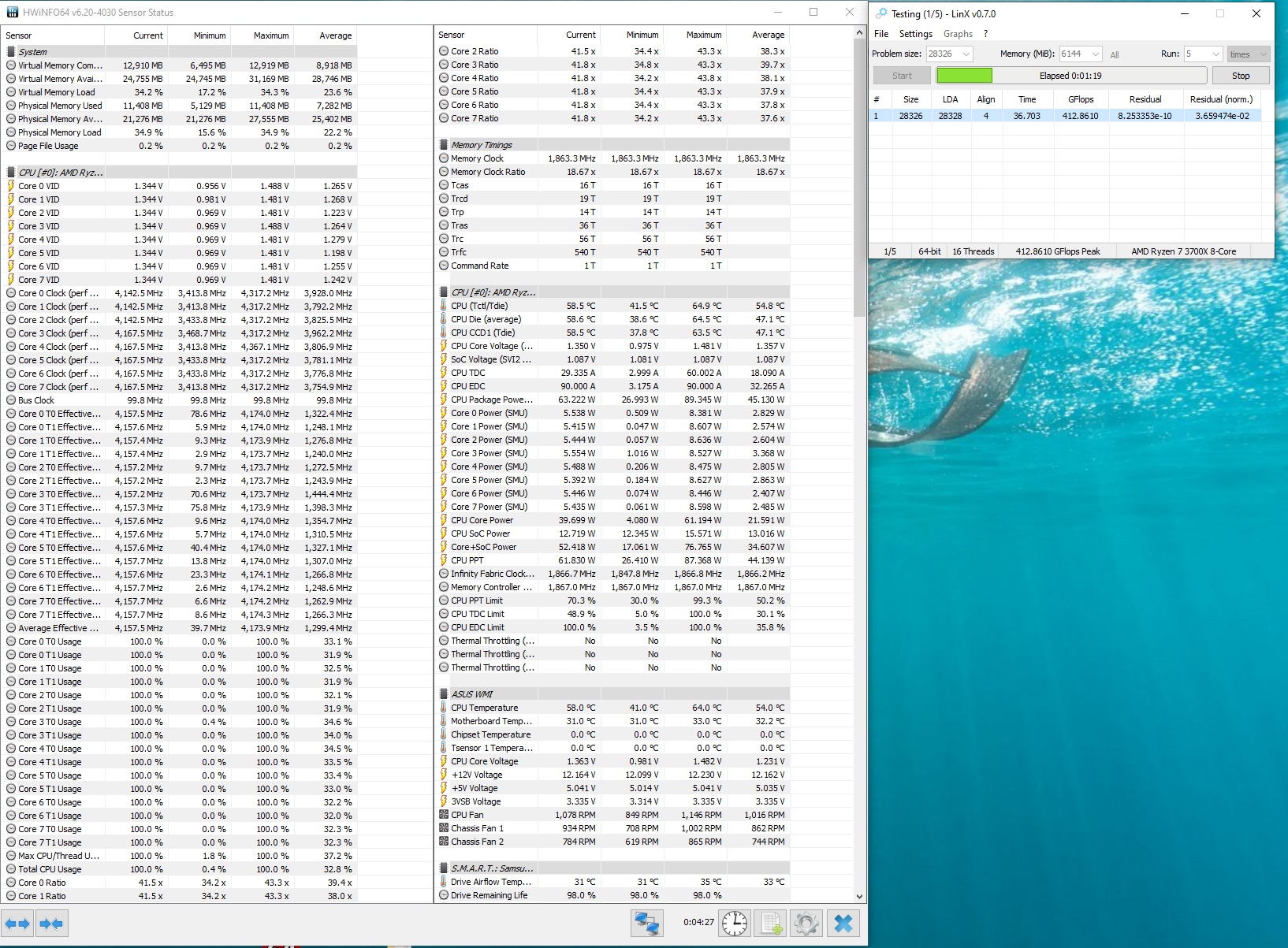1288x948 pixels.
Task: Expand the Memory (MiB) dropdown
Action: (x=1095, y=54)
